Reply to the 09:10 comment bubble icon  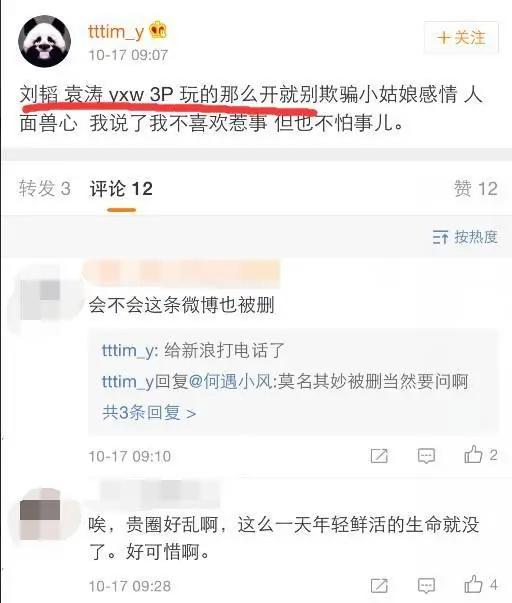(x=426, y=456)
